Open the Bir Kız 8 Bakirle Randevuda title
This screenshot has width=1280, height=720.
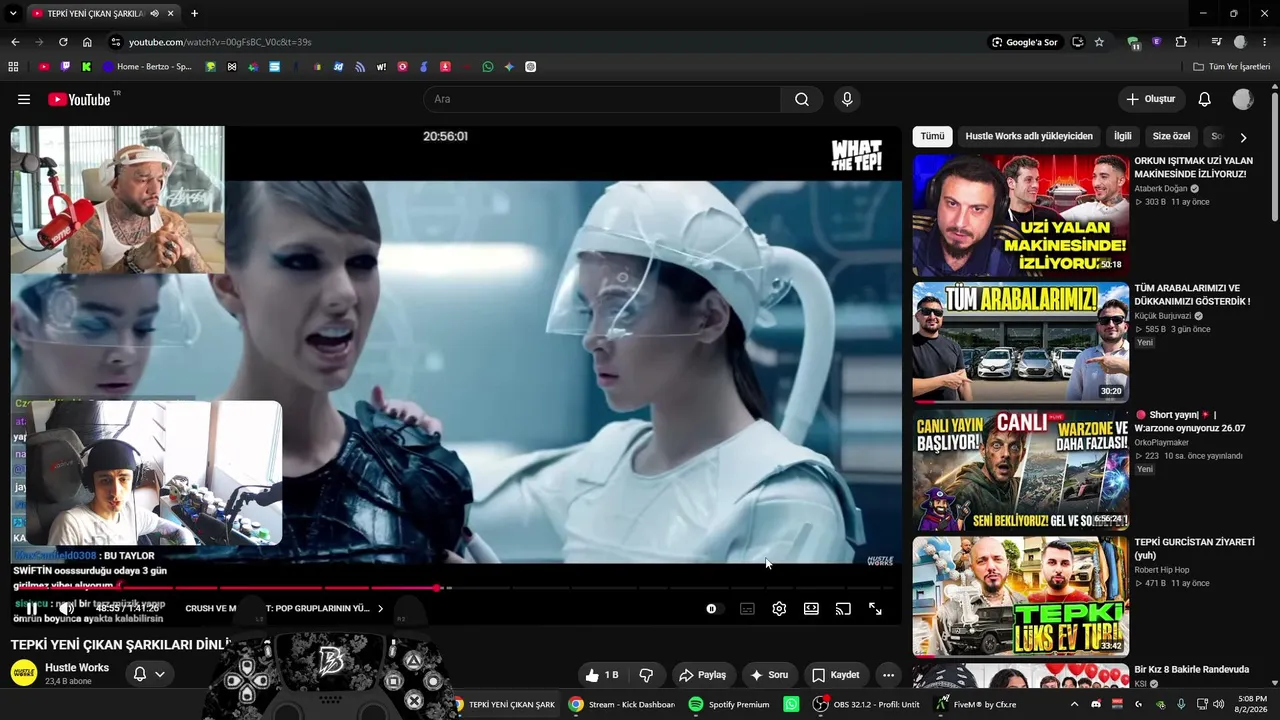click(1192, 669)
